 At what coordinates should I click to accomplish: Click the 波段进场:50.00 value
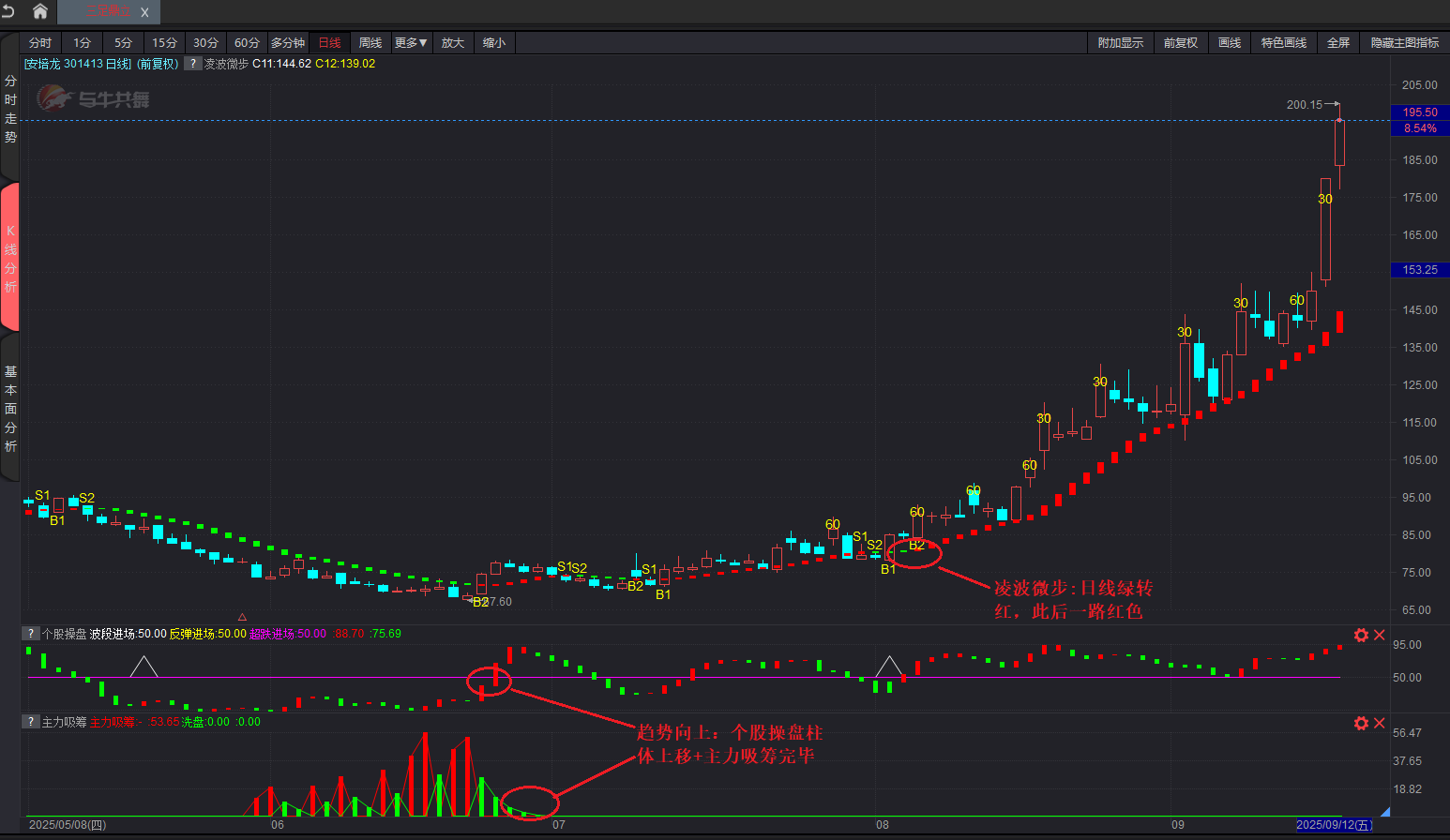click(x=128, y=634)
